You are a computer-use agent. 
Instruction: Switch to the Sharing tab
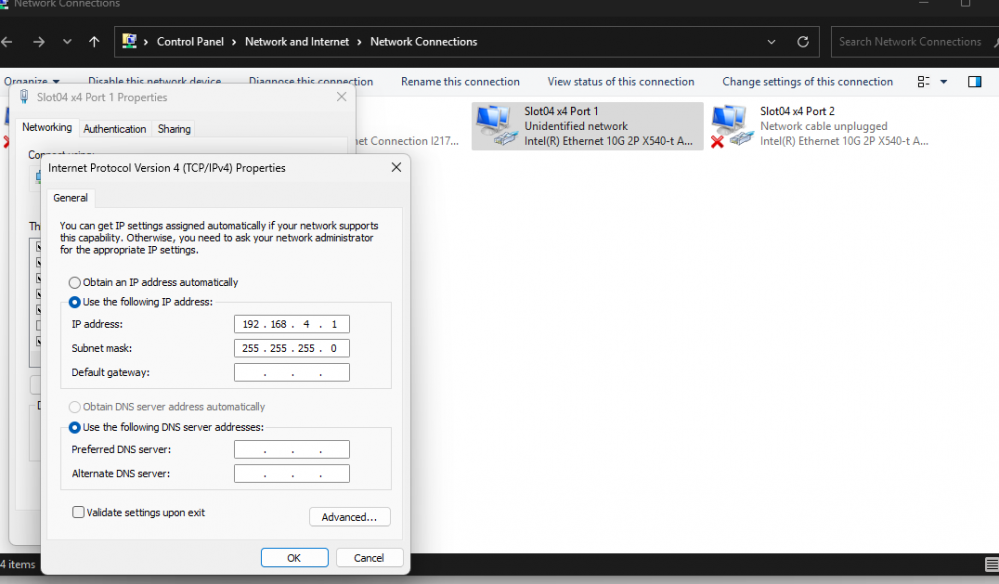click(174, 129)
